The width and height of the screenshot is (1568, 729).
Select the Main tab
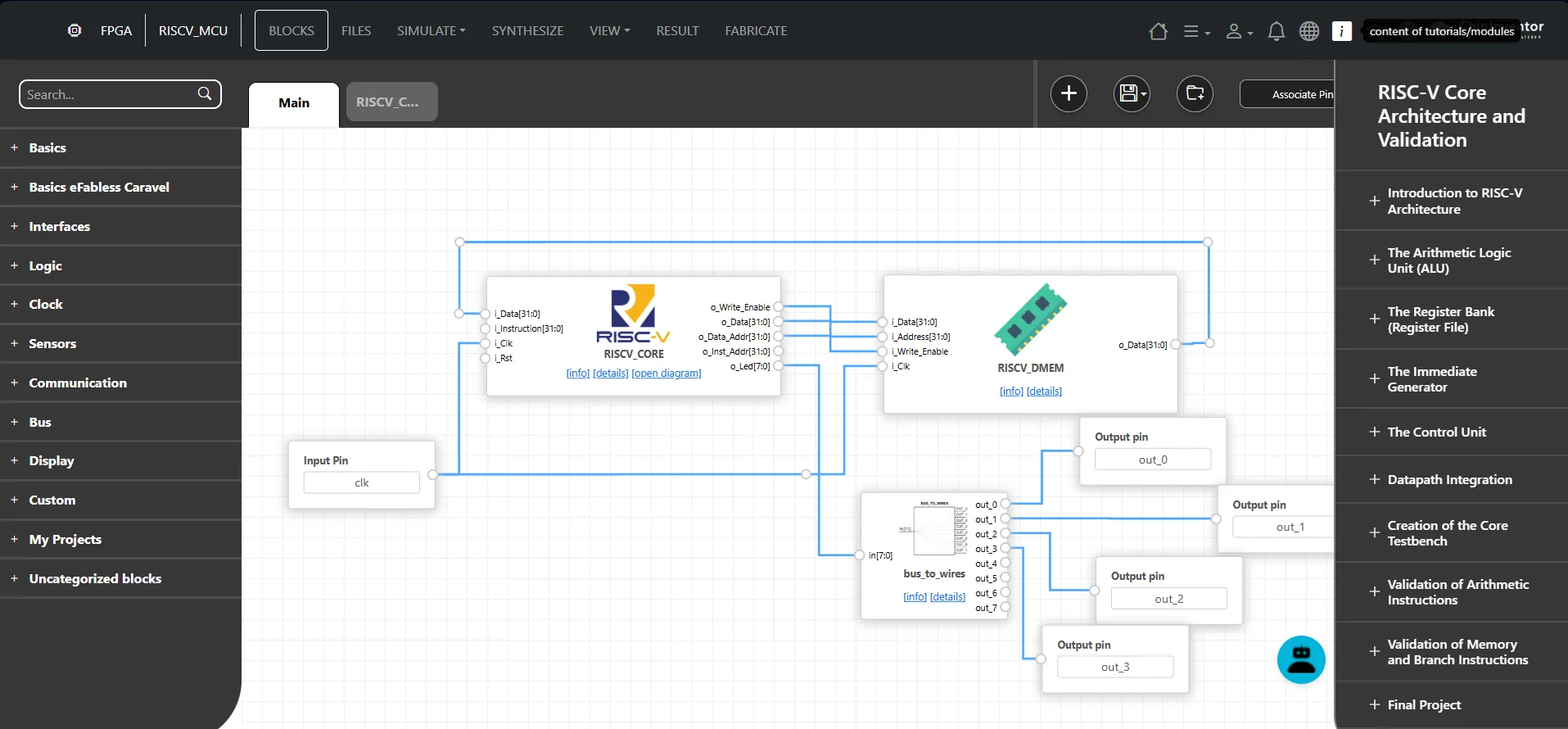pos(294,104)
